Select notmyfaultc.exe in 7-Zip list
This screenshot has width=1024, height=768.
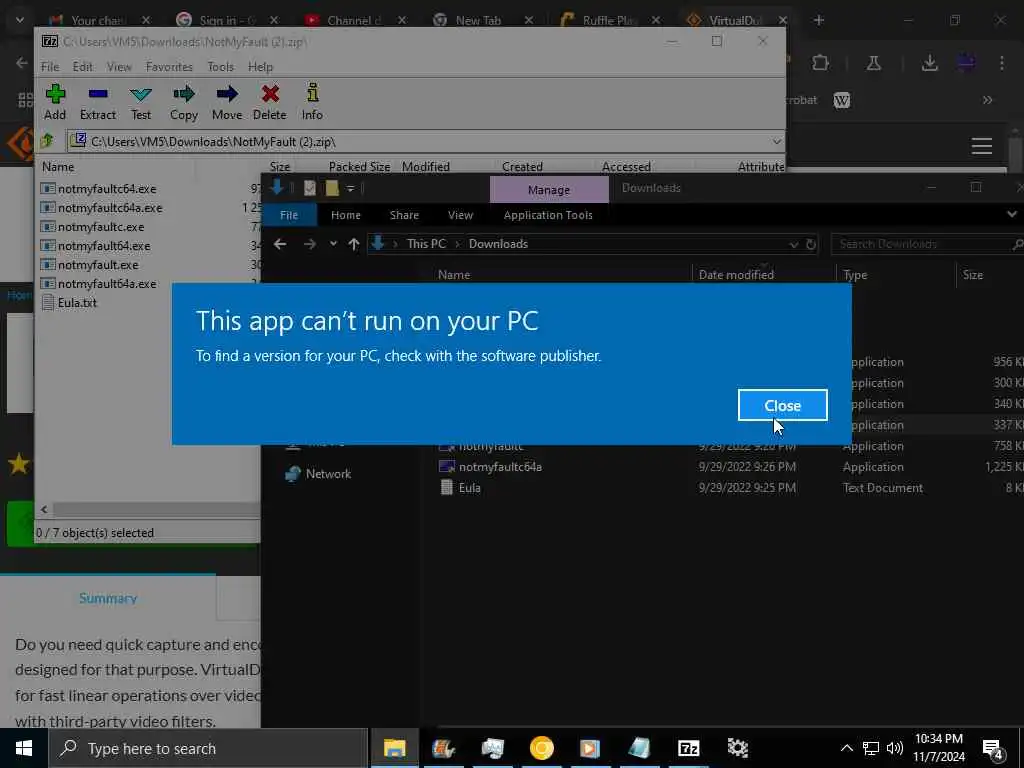pyautogui.click(x=101, y=227)
